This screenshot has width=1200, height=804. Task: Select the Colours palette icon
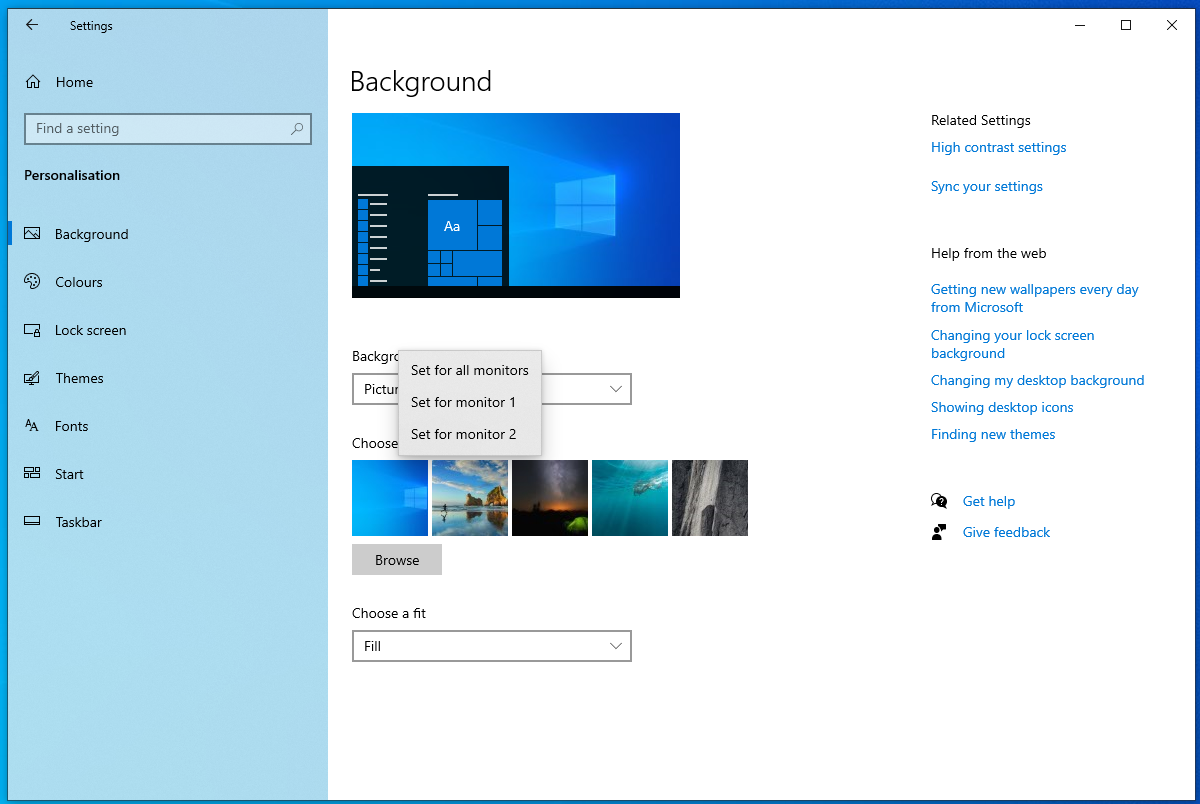pyautogui.click(x=32, y=282)
